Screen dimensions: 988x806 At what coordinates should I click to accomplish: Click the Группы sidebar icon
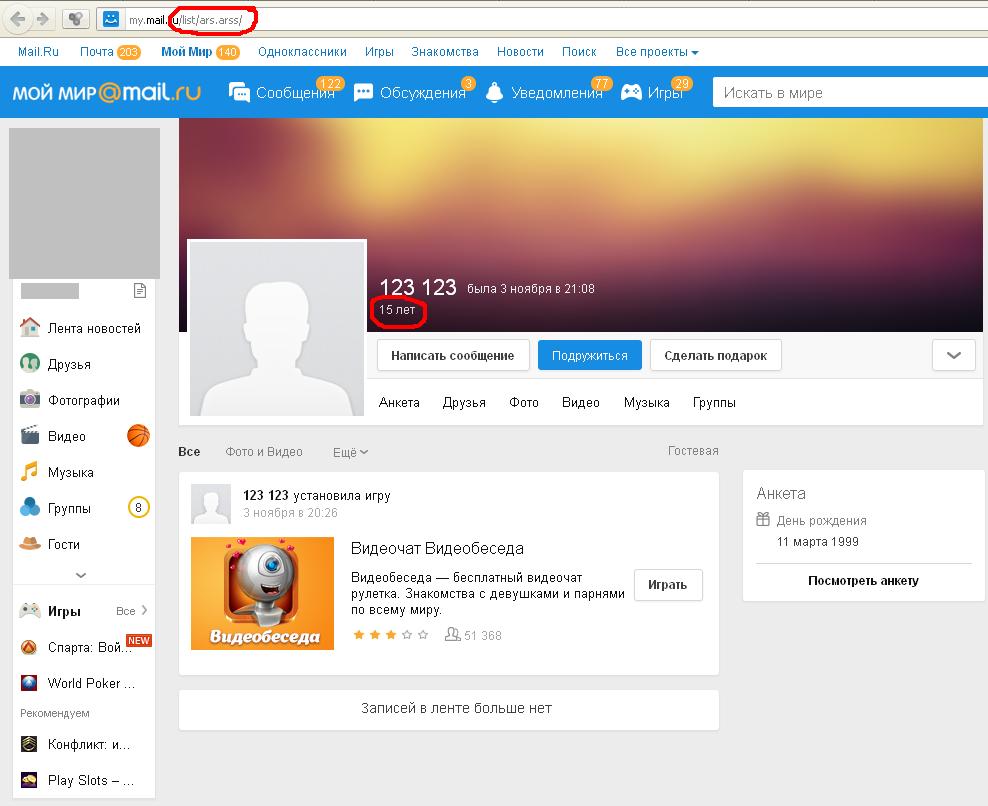(x=30, y=507)
